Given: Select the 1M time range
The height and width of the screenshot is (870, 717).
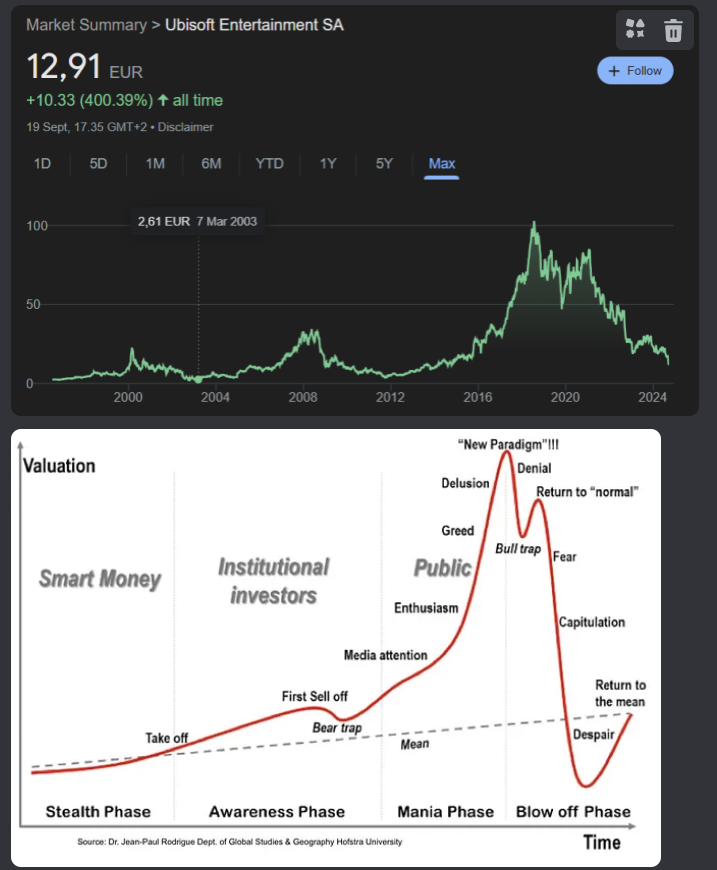Looking at the screenshot, I should [155, 163].
